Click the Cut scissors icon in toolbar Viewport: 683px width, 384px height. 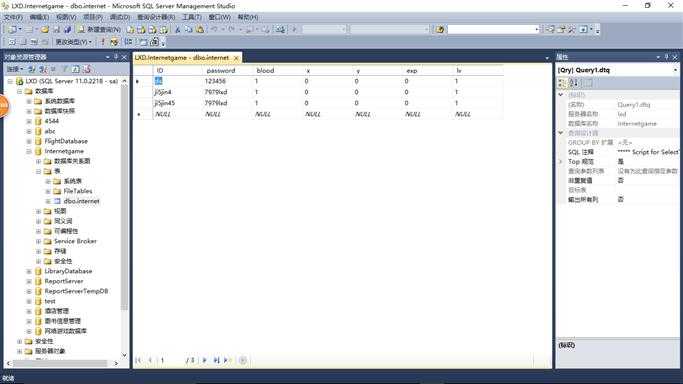[x=177, y=30]
